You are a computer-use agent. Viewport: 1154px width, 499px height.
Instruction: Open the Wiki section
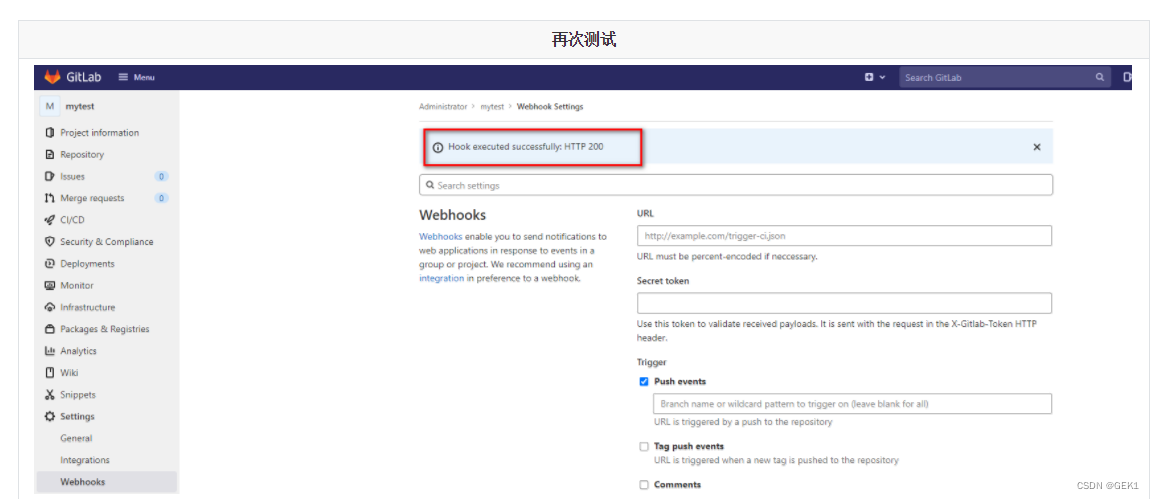point(69,372)
